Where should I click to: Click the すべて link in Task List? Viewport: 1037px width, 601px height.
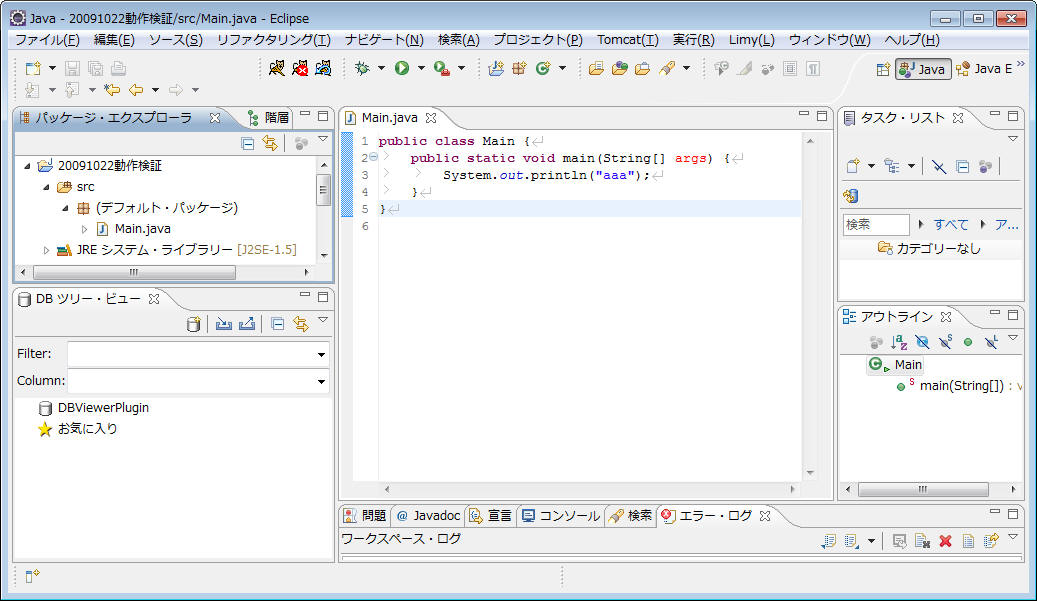click(950, 225)
